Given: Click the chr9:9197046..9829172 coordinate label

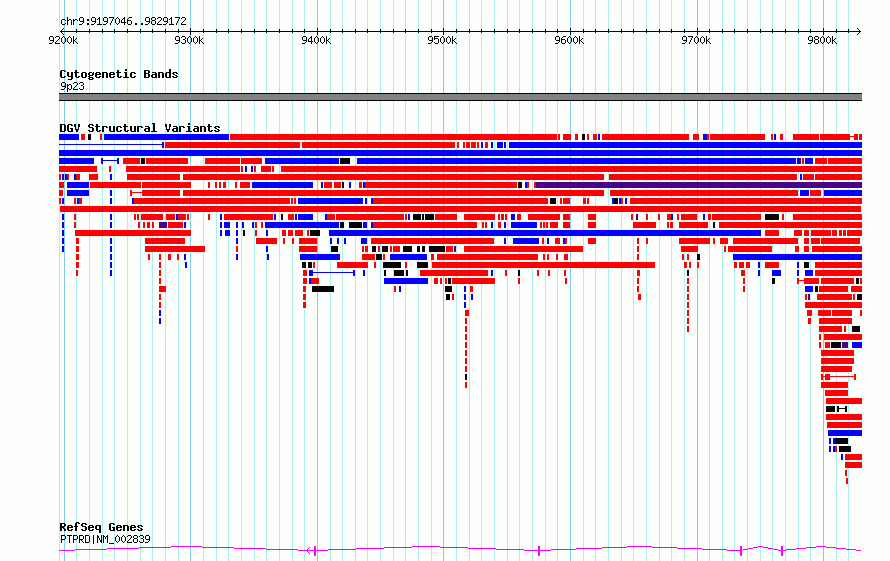Looking at the screenshot, I should point(123,21).
